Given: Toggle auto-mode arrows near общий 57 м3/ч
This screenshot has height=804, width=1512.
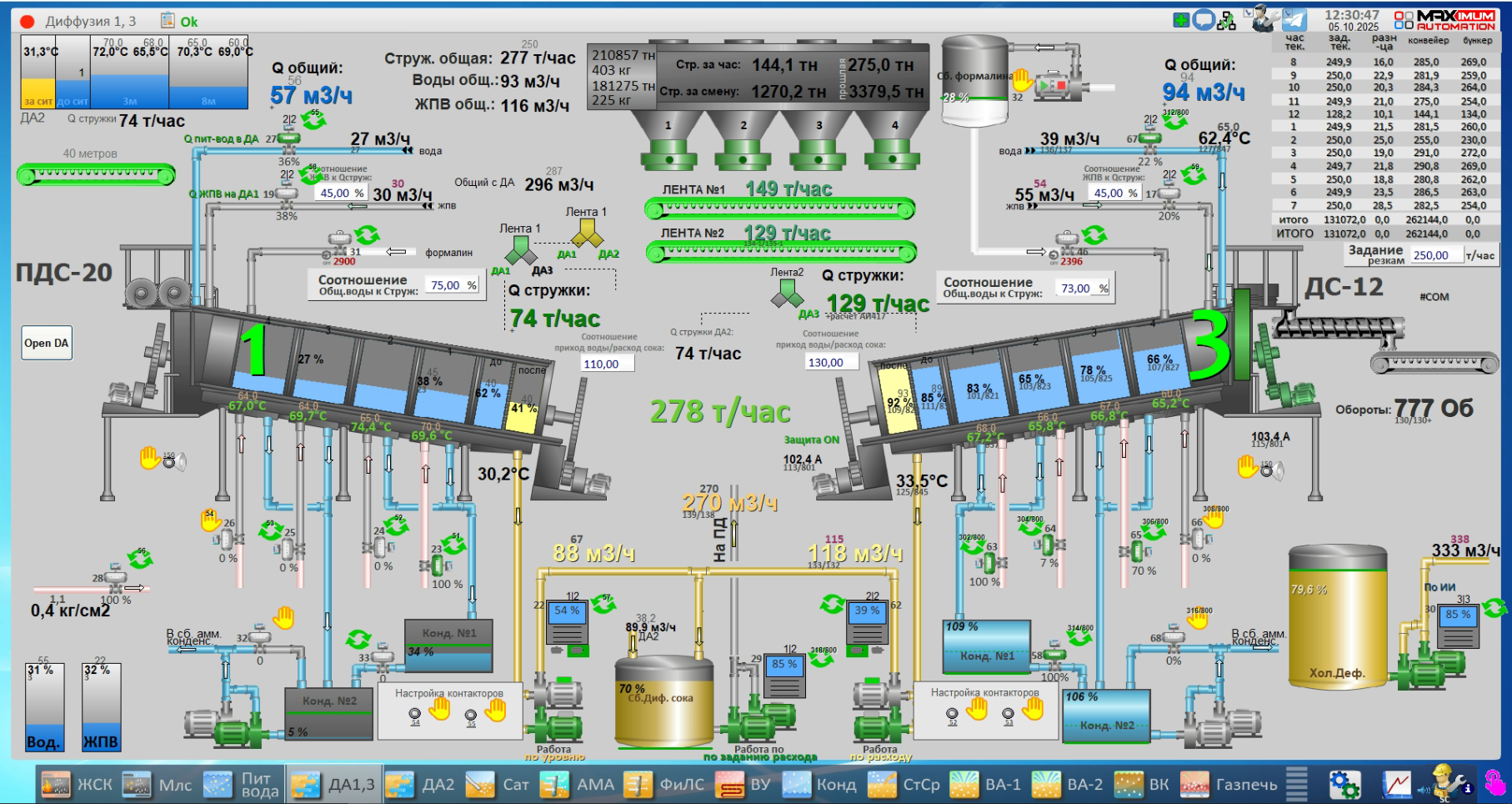Looking at the screenshot, I should [x=314, y=119].
